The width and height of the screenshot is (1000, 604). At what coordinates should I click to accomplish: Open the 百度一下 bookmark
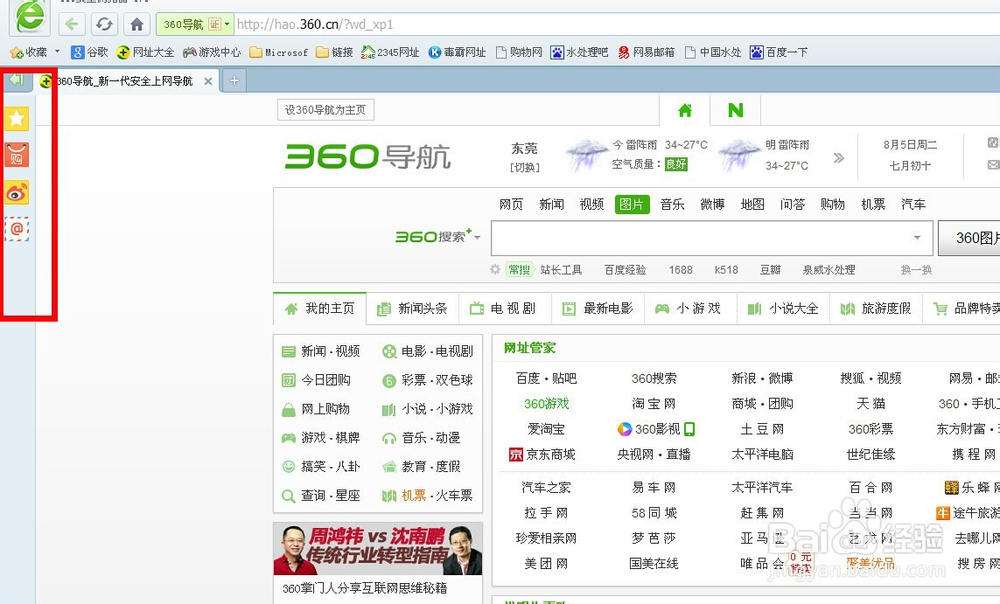[779, 52]
